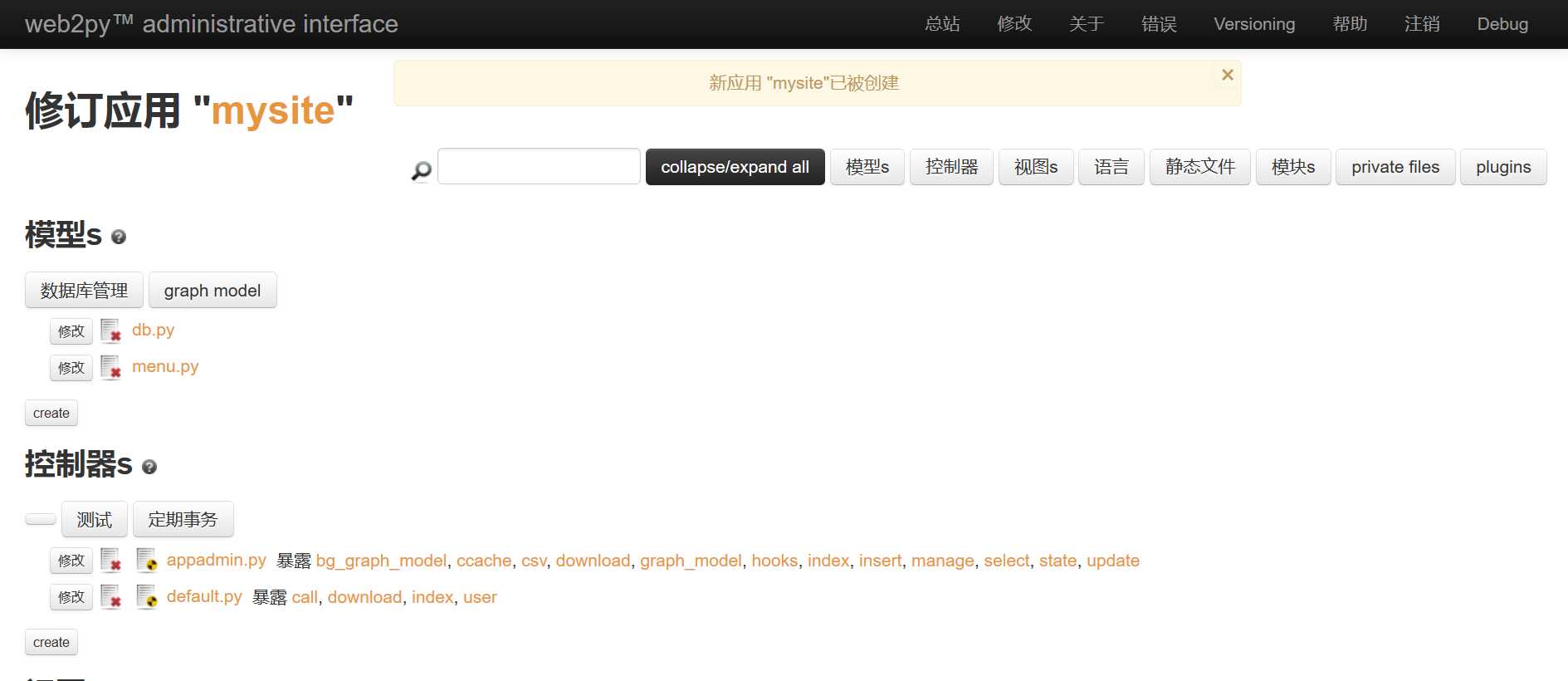Viewport: 1568px width, 681px height.
Task: Open call link in default.py row
Action: tap(305, 597)
